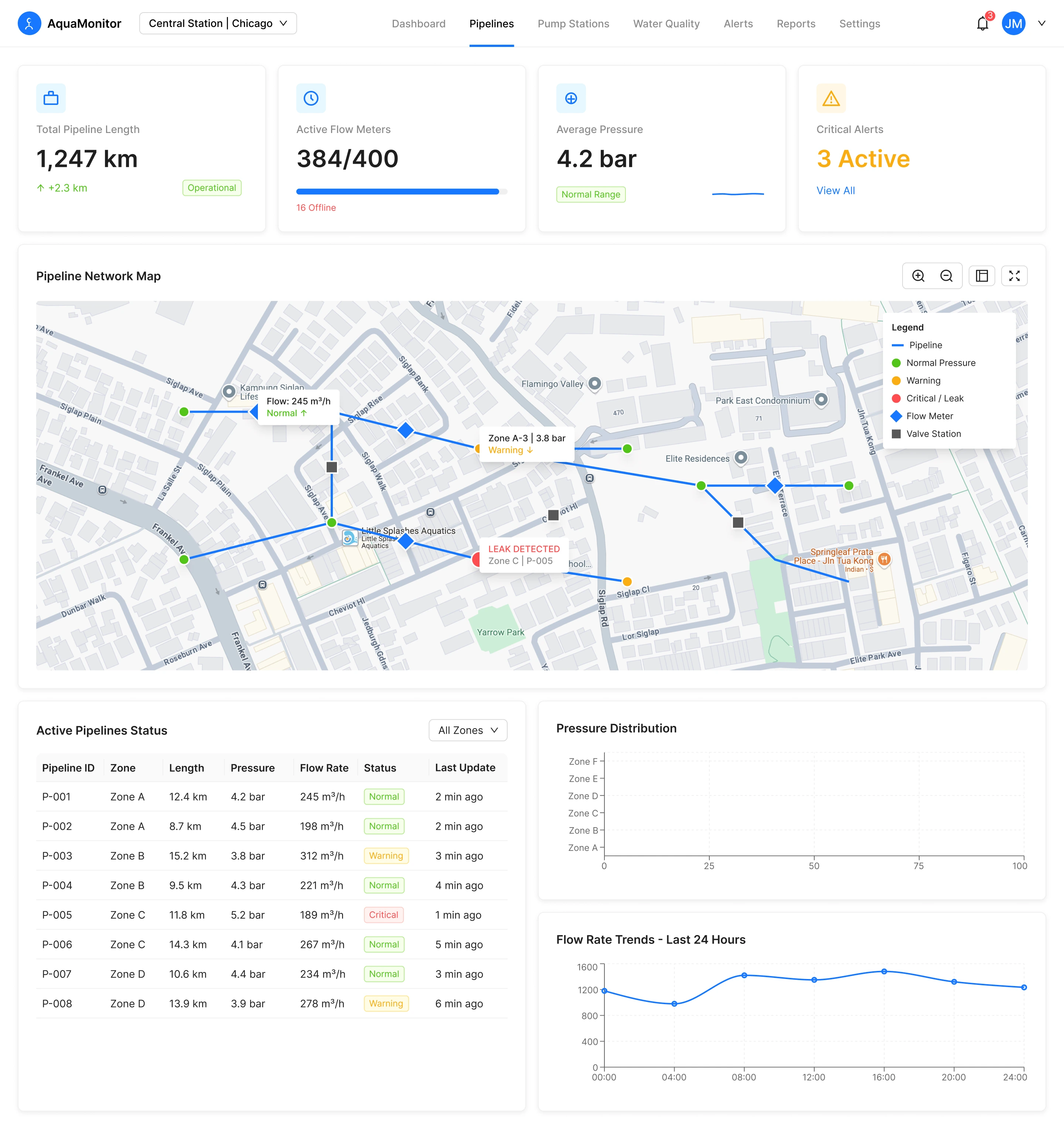
Task: Expand the map to fullscreen
Action: point(1014,276)
